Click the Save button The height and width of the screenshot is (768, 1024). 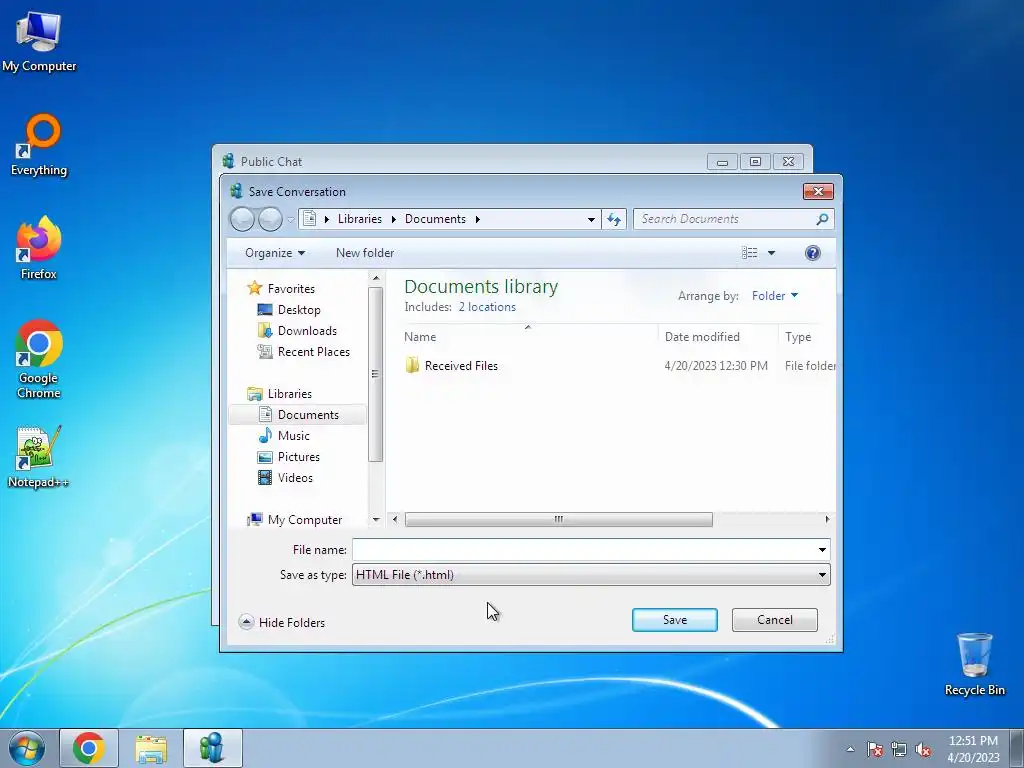coord(675,620)
